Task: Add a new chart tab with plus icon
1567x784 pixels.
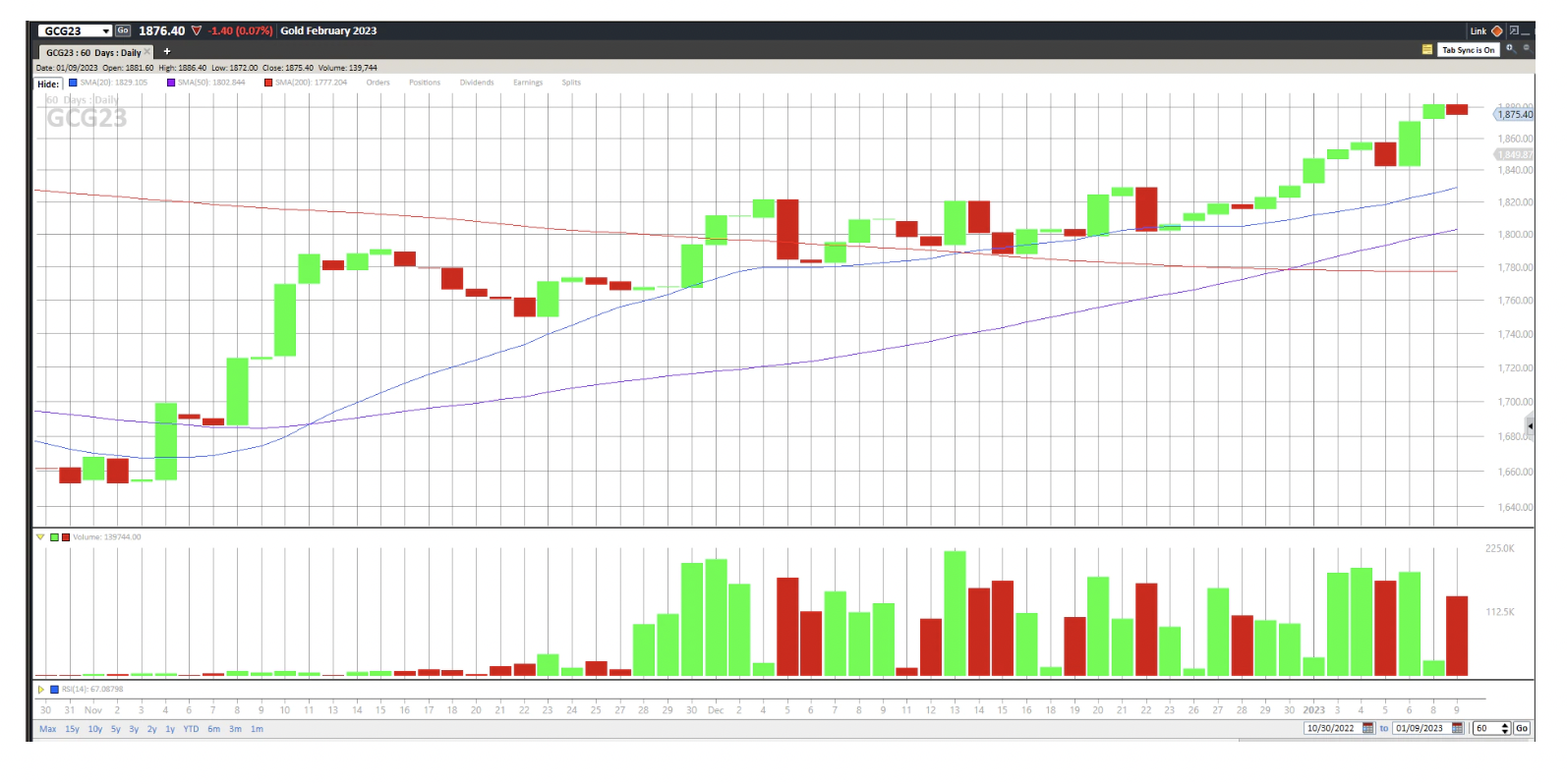Action: [167, 51]
